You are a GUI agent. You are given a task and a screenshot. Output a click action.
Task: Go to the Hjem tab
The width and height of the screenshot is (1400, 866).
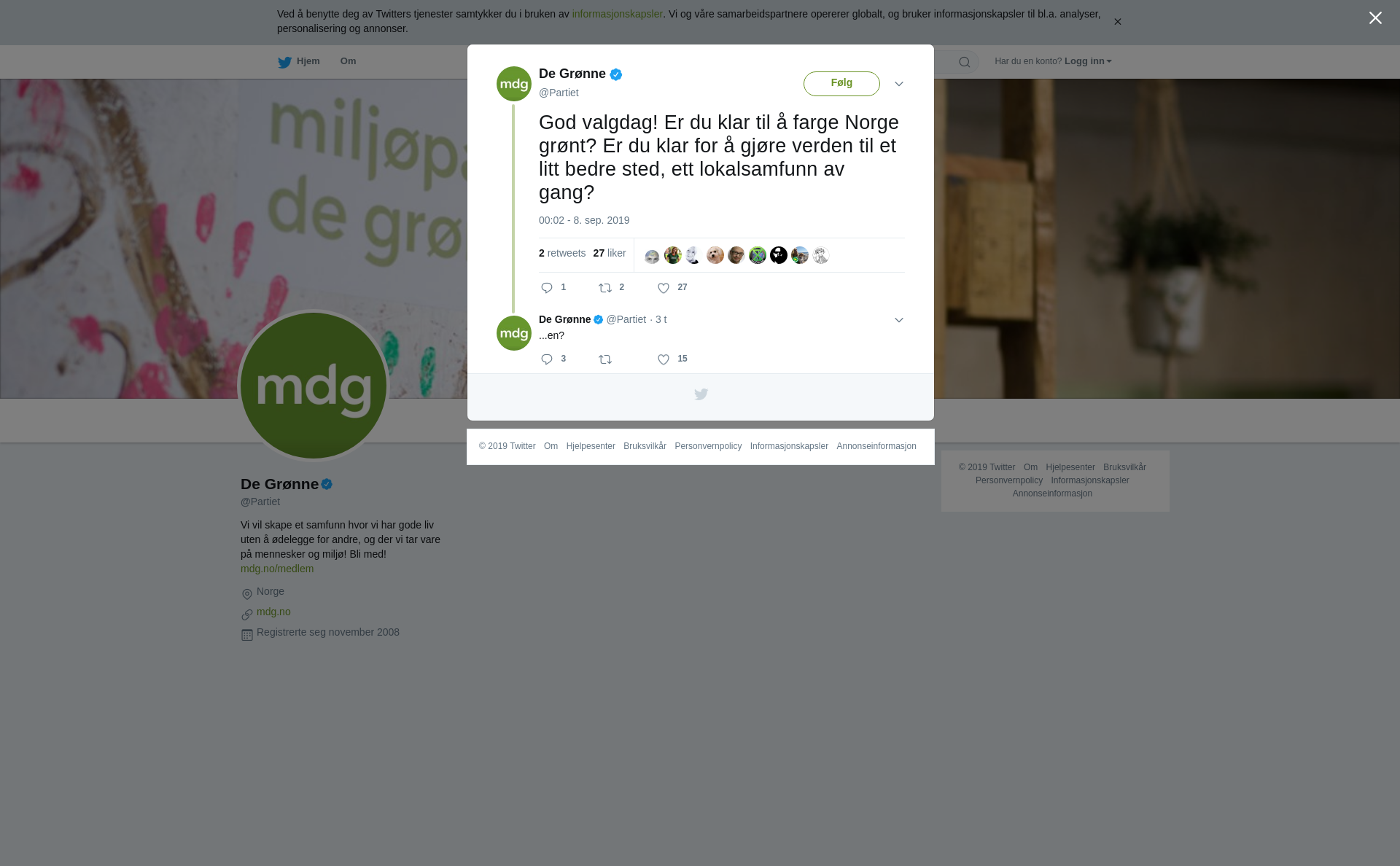click(299, 62)
